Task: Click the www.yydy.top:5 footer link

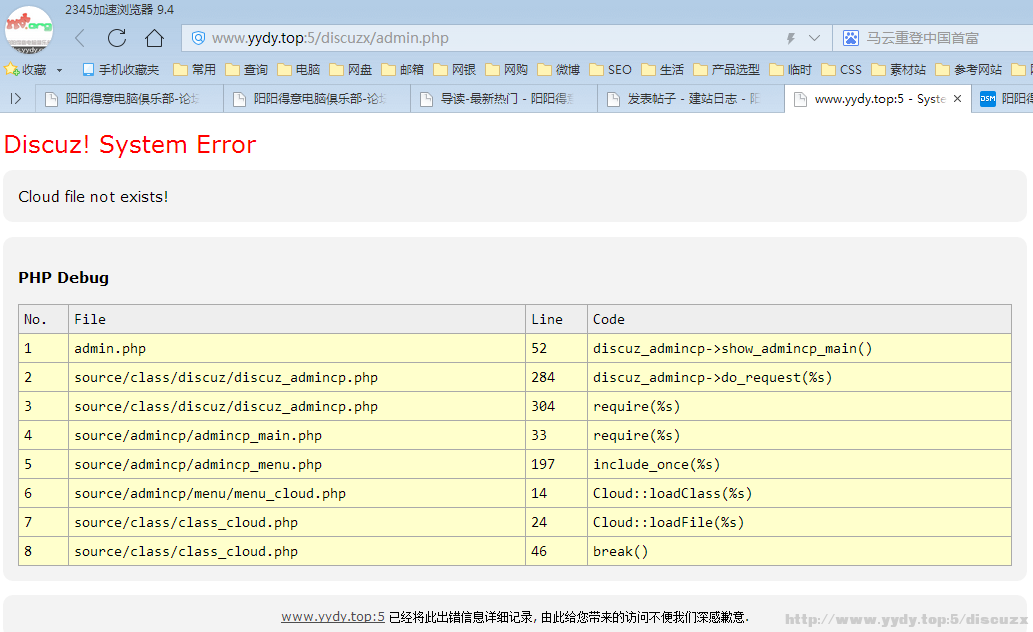Action: [x=333, y=617]
